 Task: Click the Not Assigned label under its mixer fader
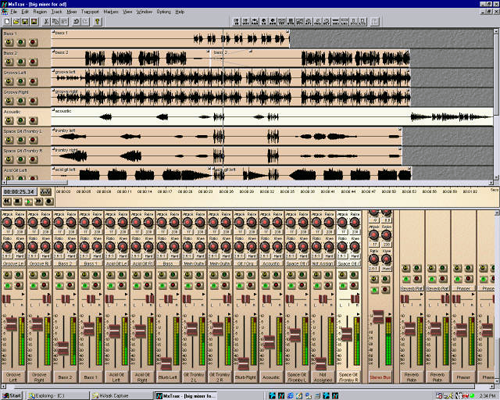tap(322, 377)
